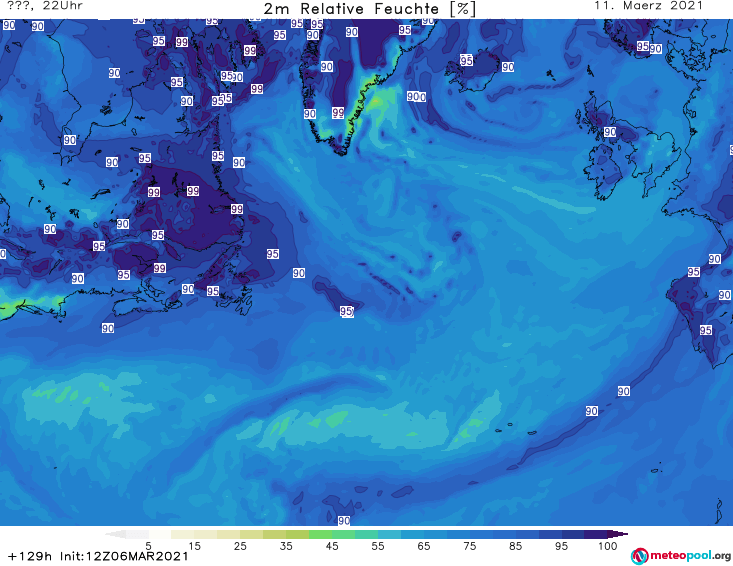Image resolution: width=733 pixels, height=566 pixels.
Task: Click the legend value "25"
Action: pyautogui.click(x=240, y=546)
